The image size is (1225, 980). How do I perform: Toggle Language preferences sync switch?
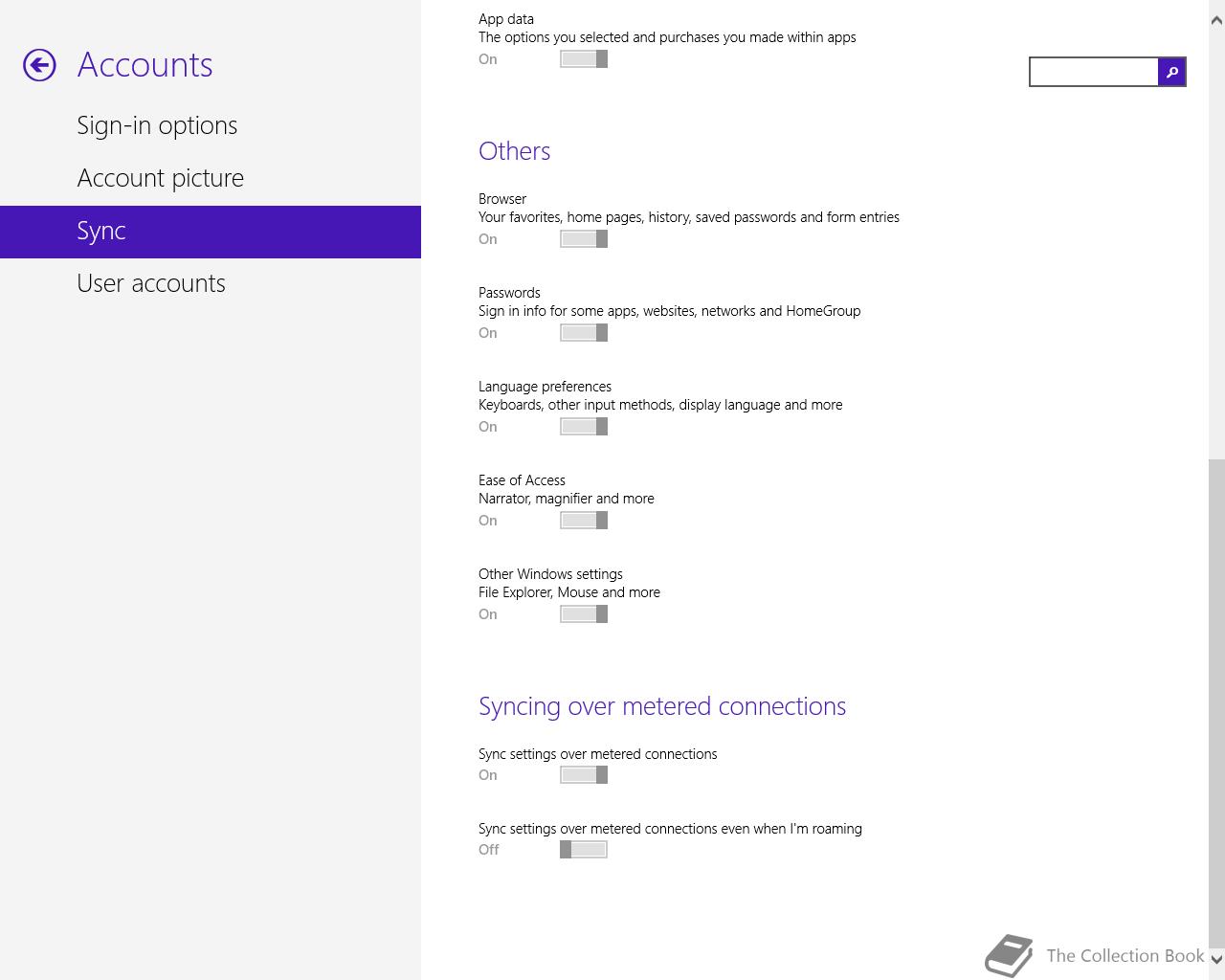584,427
